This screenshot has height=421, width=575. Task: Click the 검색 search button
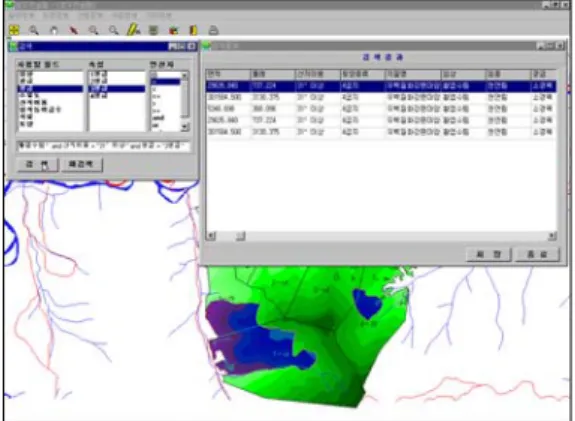pyautogui.click(x=37, y=164)
